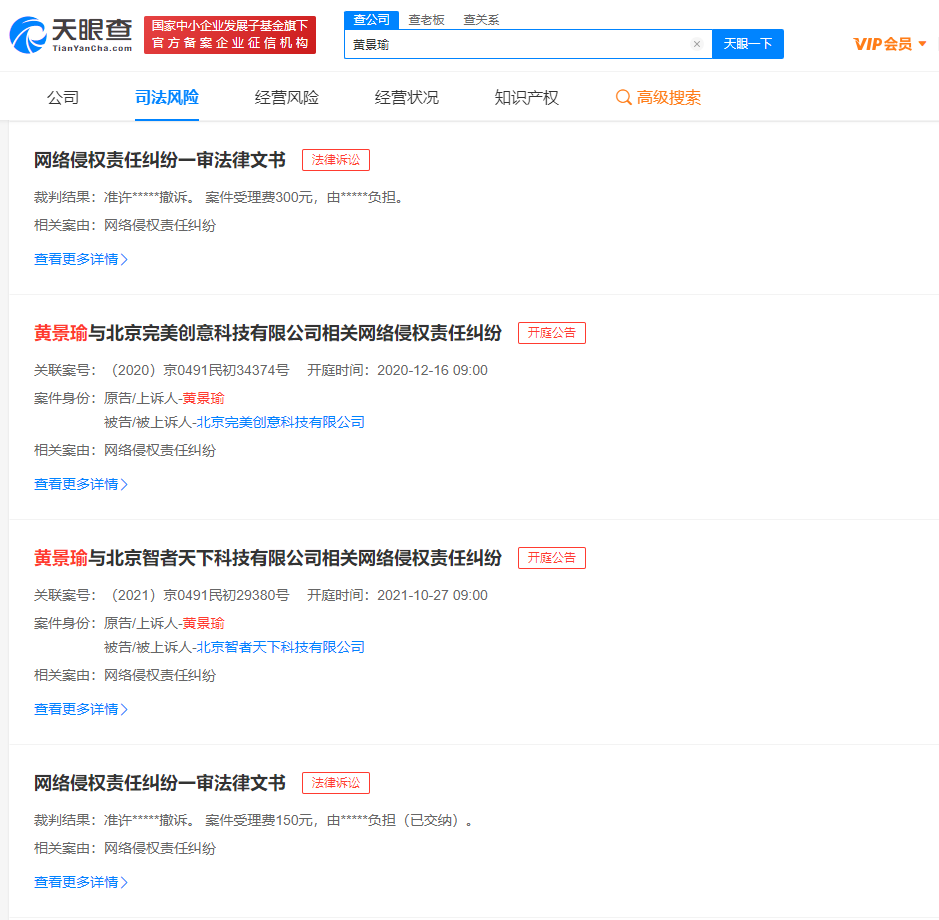Select the 查公司 search tab

[371, 20]
